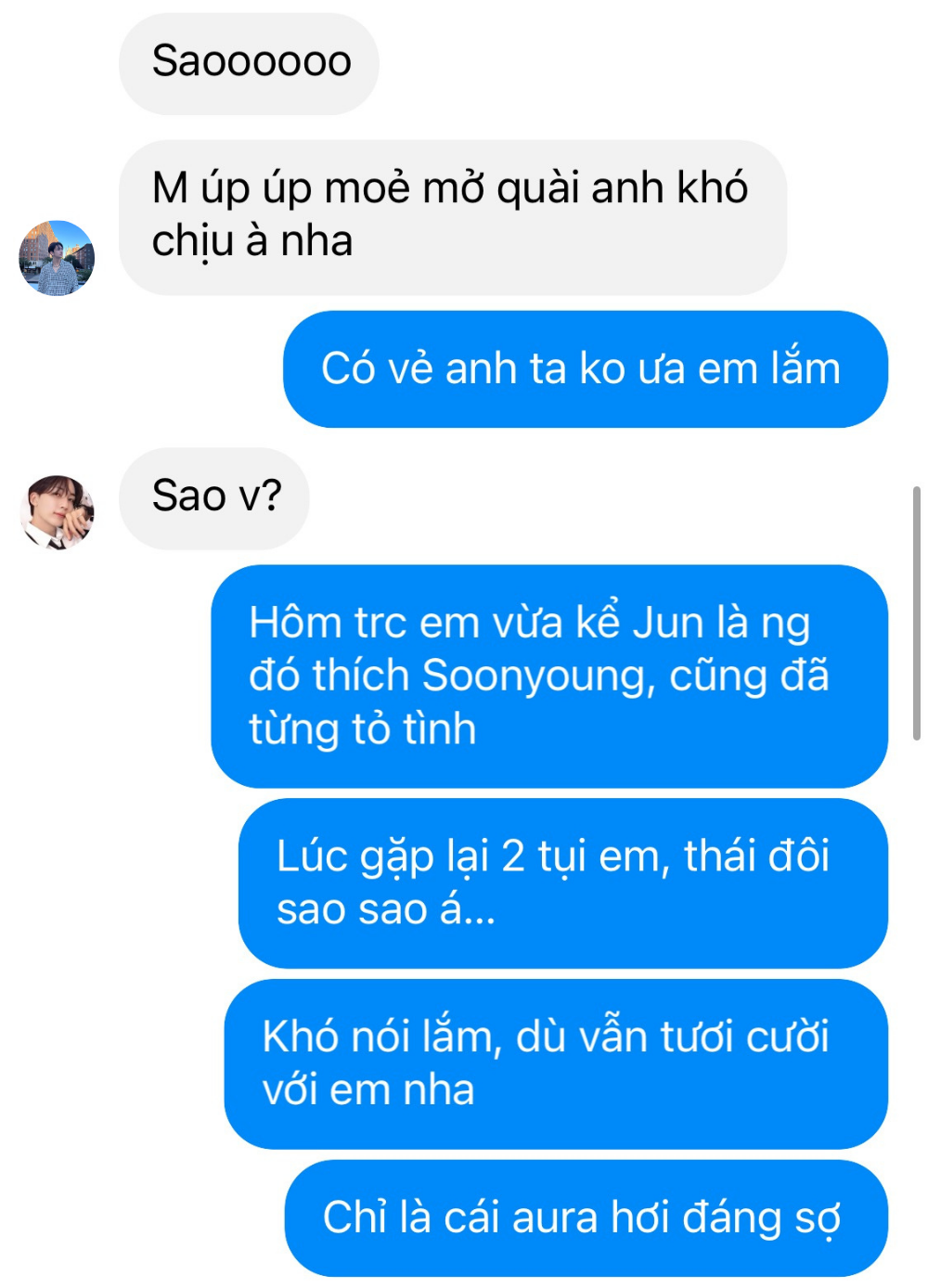
Task: Tap the selfie avatar beside "Sao v?"
Action: coord(57,512)
